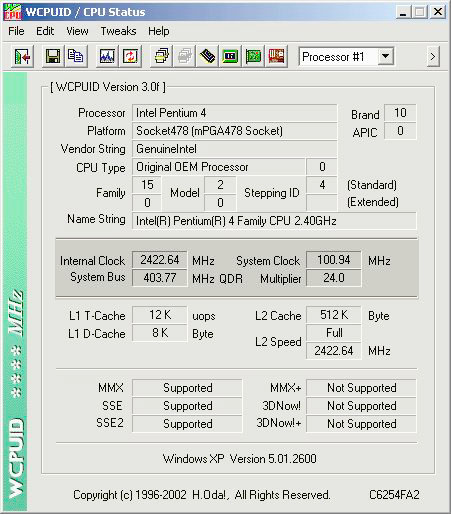Click the Brand value 10
451x514 pixels.
(400, 113)
